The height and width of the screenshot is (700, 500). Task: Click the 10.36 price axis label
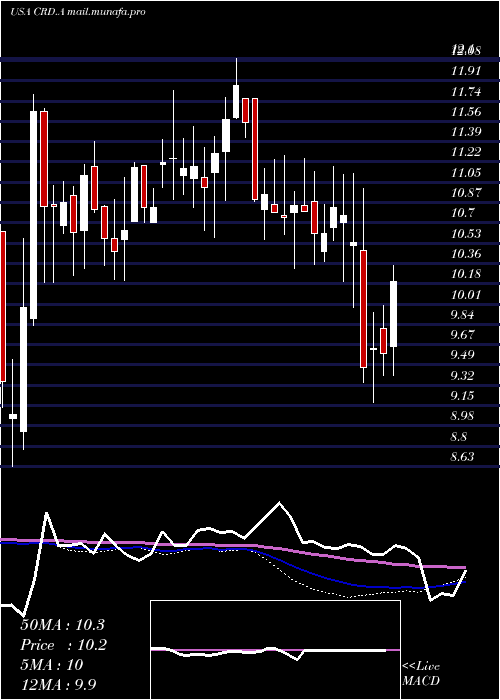(x=466, y=254)
